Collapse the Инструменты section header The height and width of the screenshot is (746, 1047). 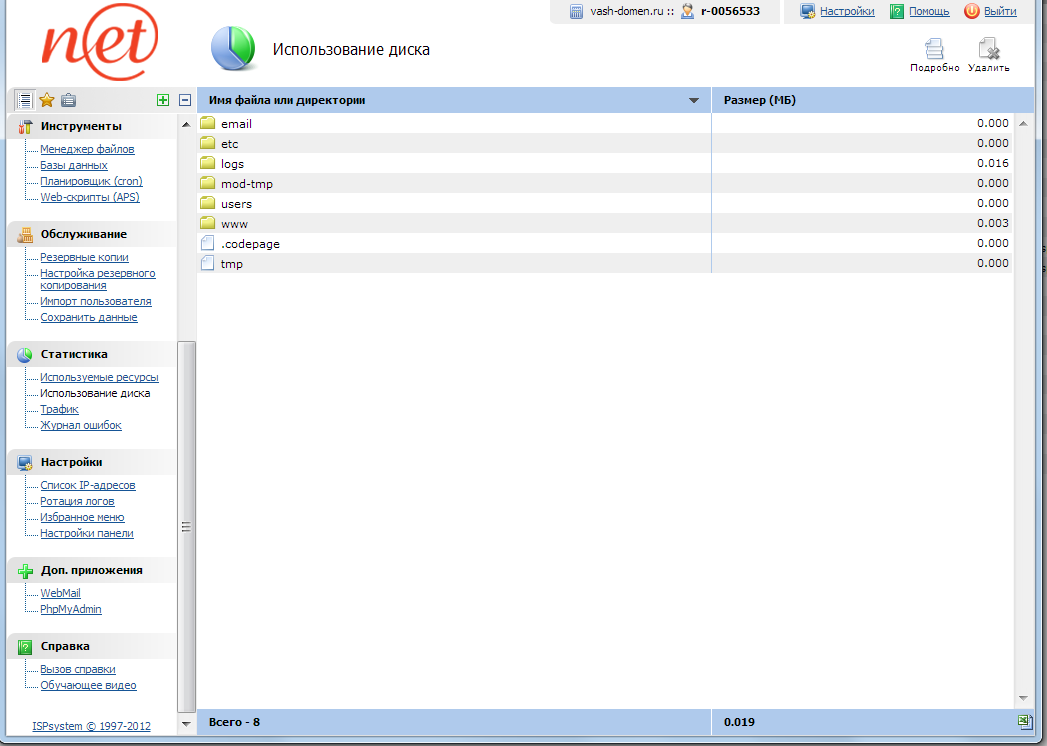click(x=81, y=126)
